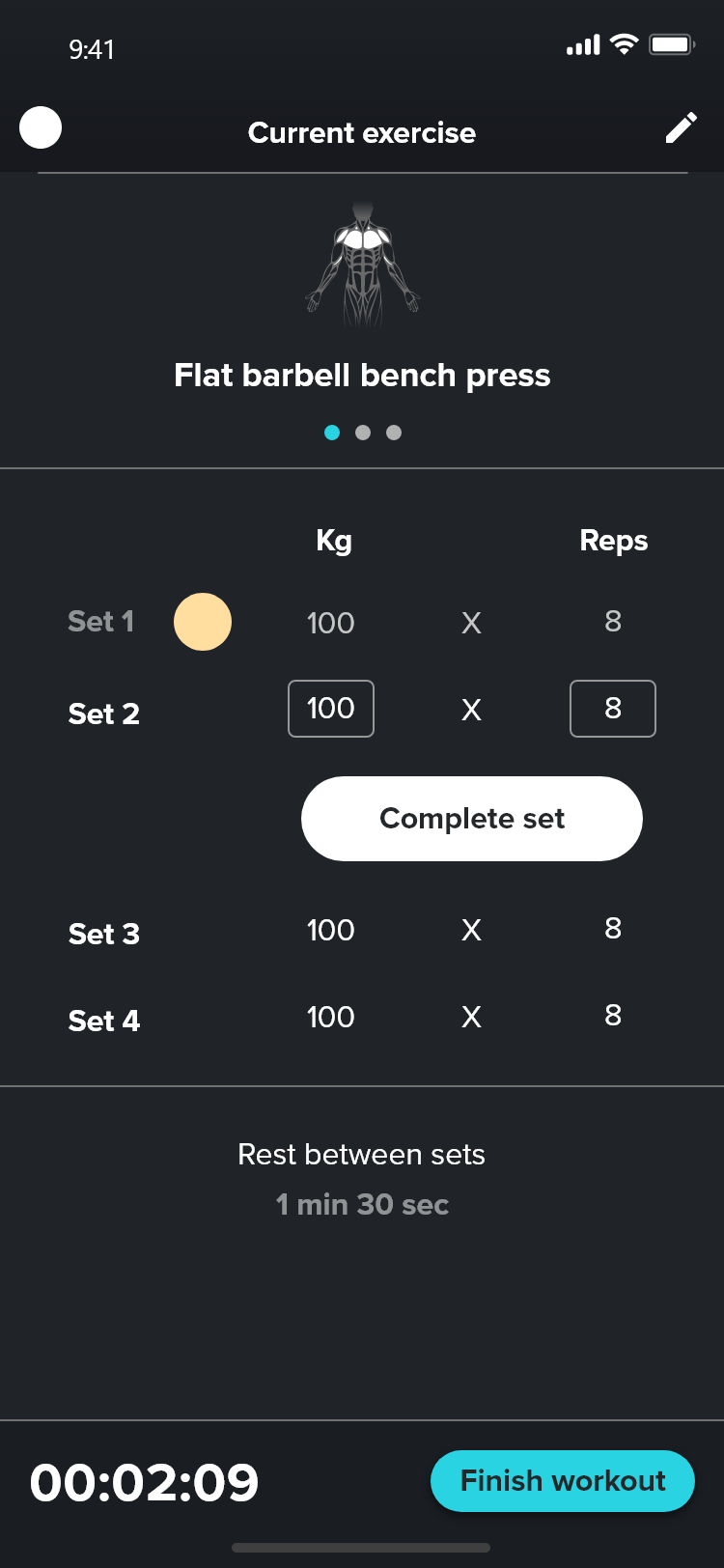This screenshot has height=1568, width=724.
Task: Select the first cyan page dot
Action: [x=332, y=433]
